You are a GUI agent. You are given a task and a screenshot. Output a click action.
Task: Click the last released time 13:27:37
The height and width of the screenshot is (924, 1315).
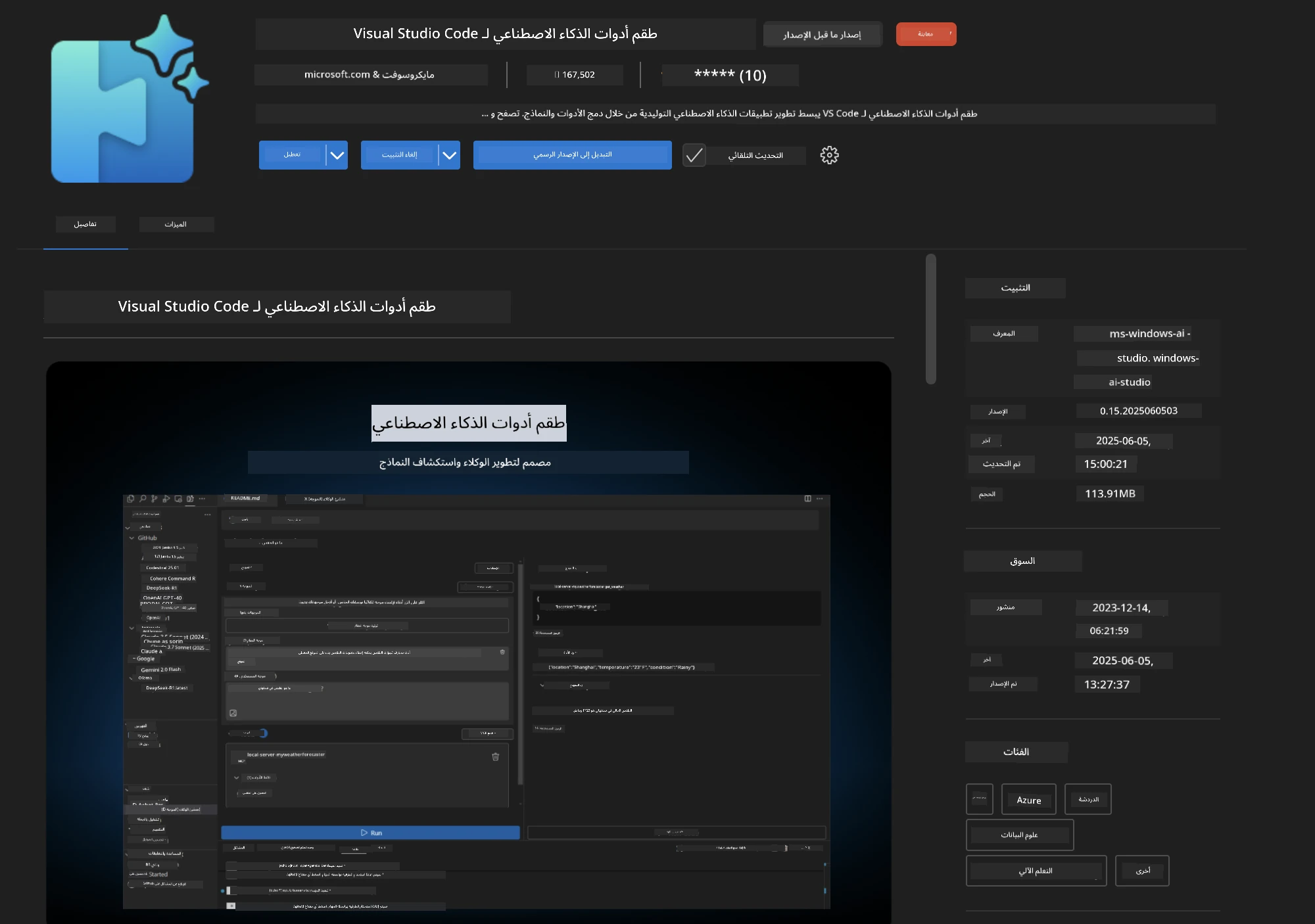coord(1107,685)
